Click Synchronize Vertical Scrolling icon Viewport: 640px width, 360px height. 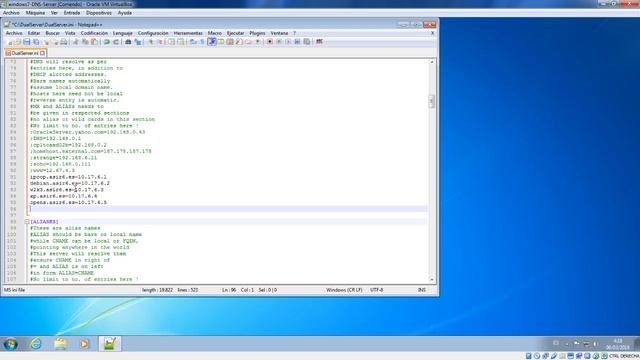pyautogui.click(x=171, y=42)
